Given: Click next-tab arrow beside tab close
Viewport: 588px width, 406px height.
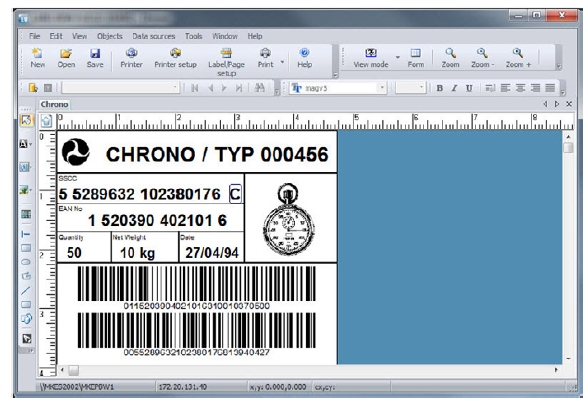Looking at the screenshot, I should [557, 104].
